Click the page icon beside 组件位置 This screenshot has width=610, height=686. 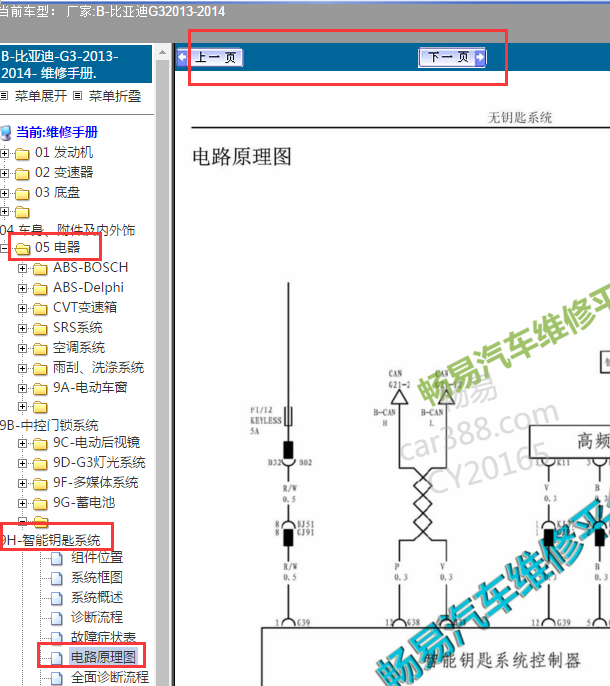click(56, 559)
